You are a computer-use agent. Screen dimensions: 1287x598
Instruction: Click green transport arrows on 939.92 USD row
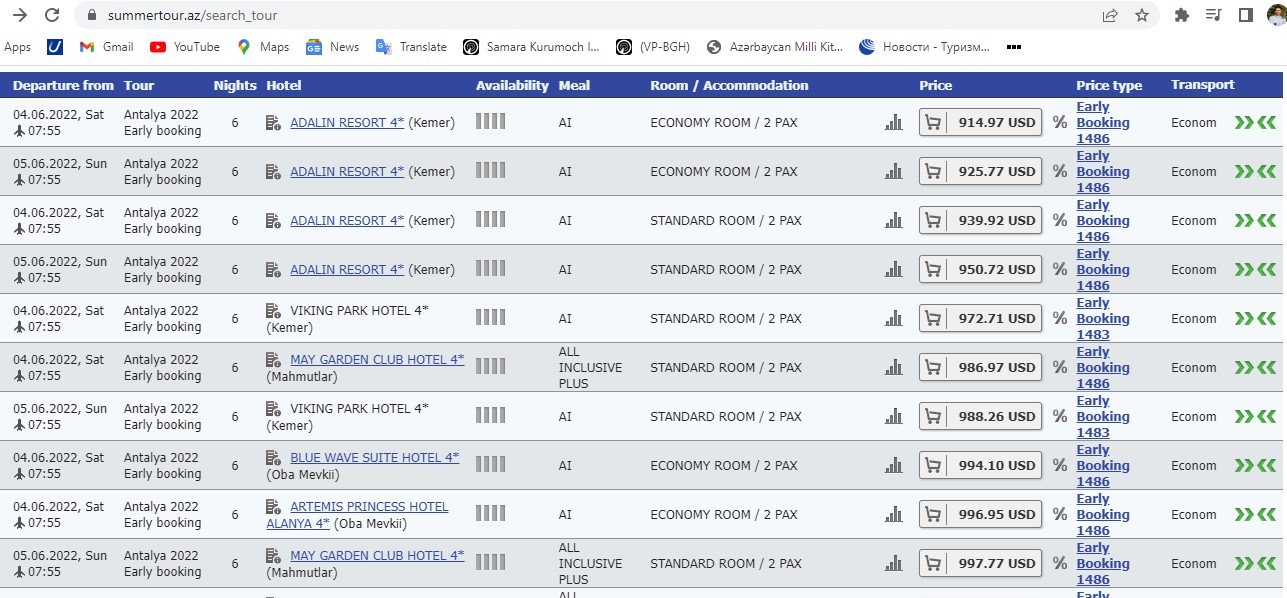[1255, 220]
